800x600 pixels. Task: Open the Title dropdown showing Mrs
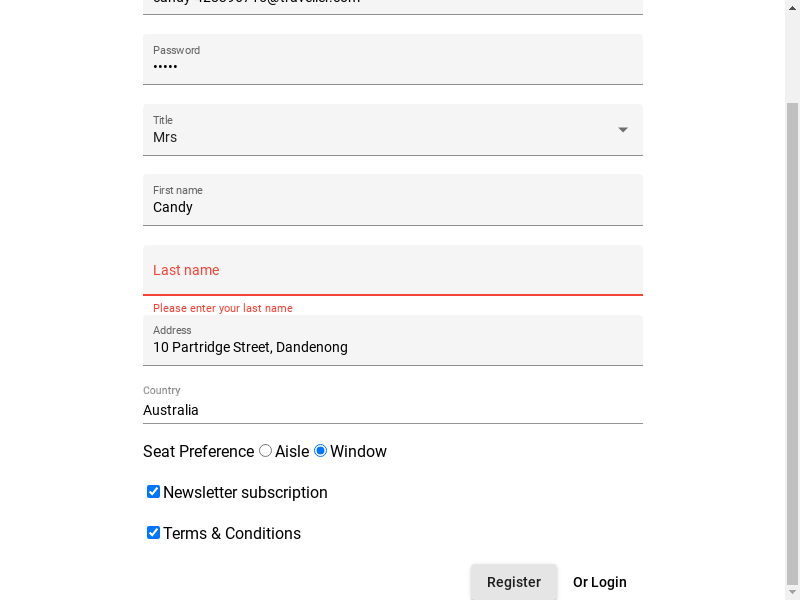coord(393,130)
